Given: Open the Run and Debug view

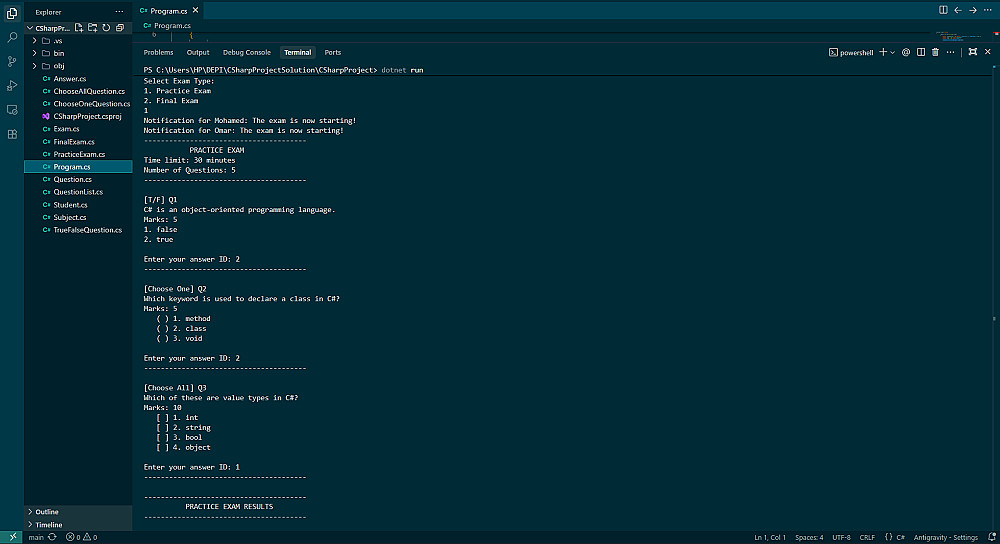Looking at the screenshot, I should click(11, 85).
